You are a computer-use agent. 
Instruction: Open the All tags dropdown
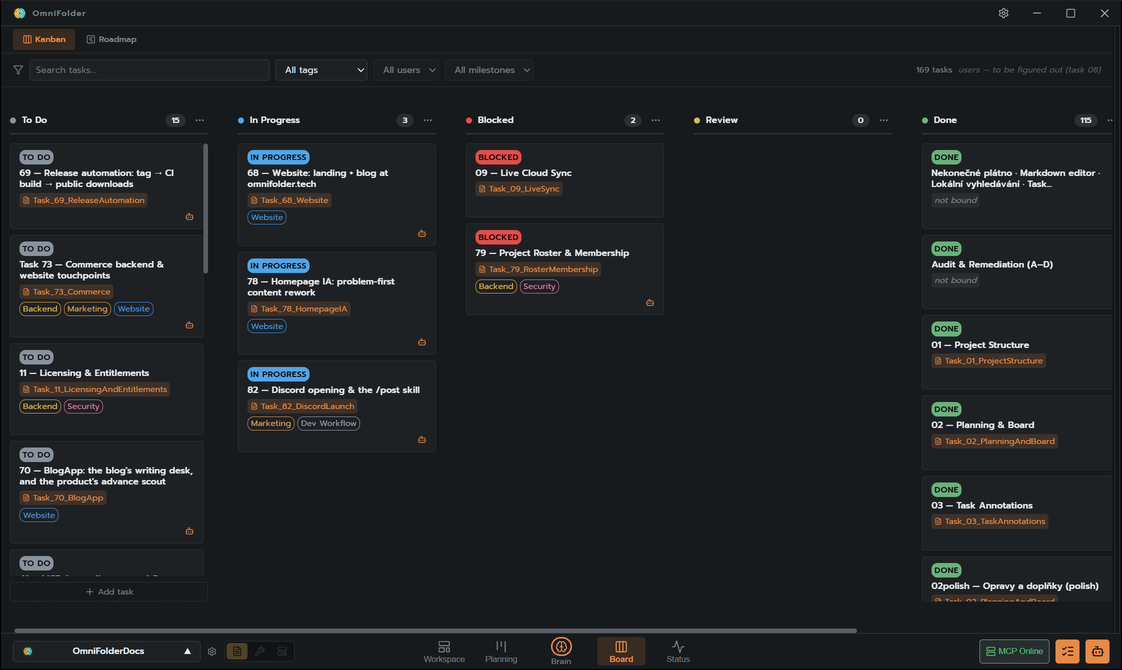[321, 70]
